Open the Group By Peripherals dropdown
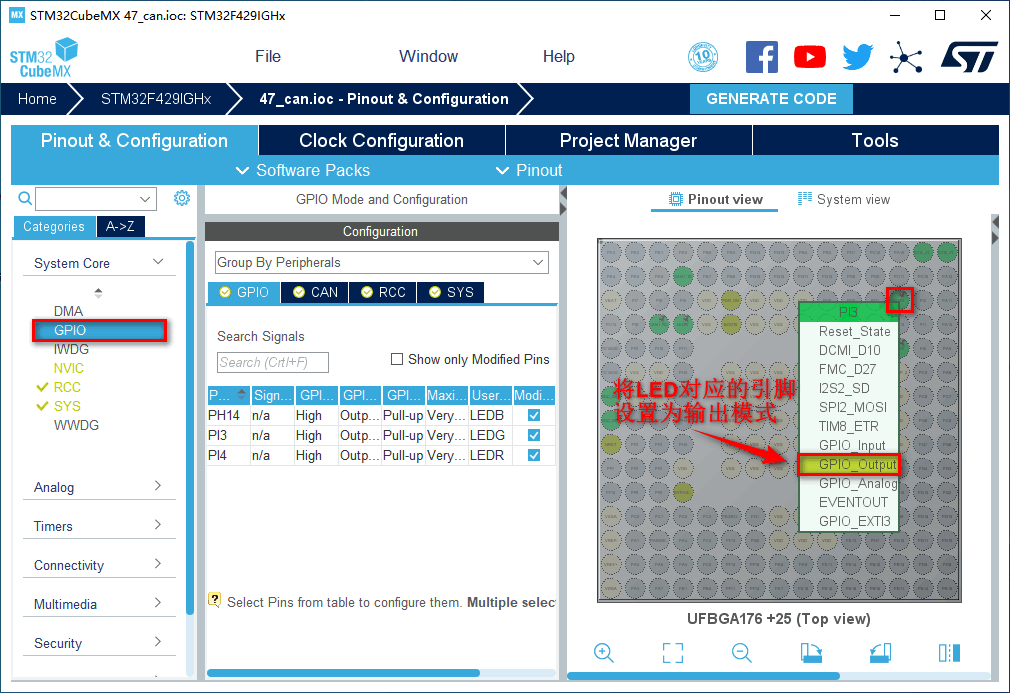 click(381, 262)
